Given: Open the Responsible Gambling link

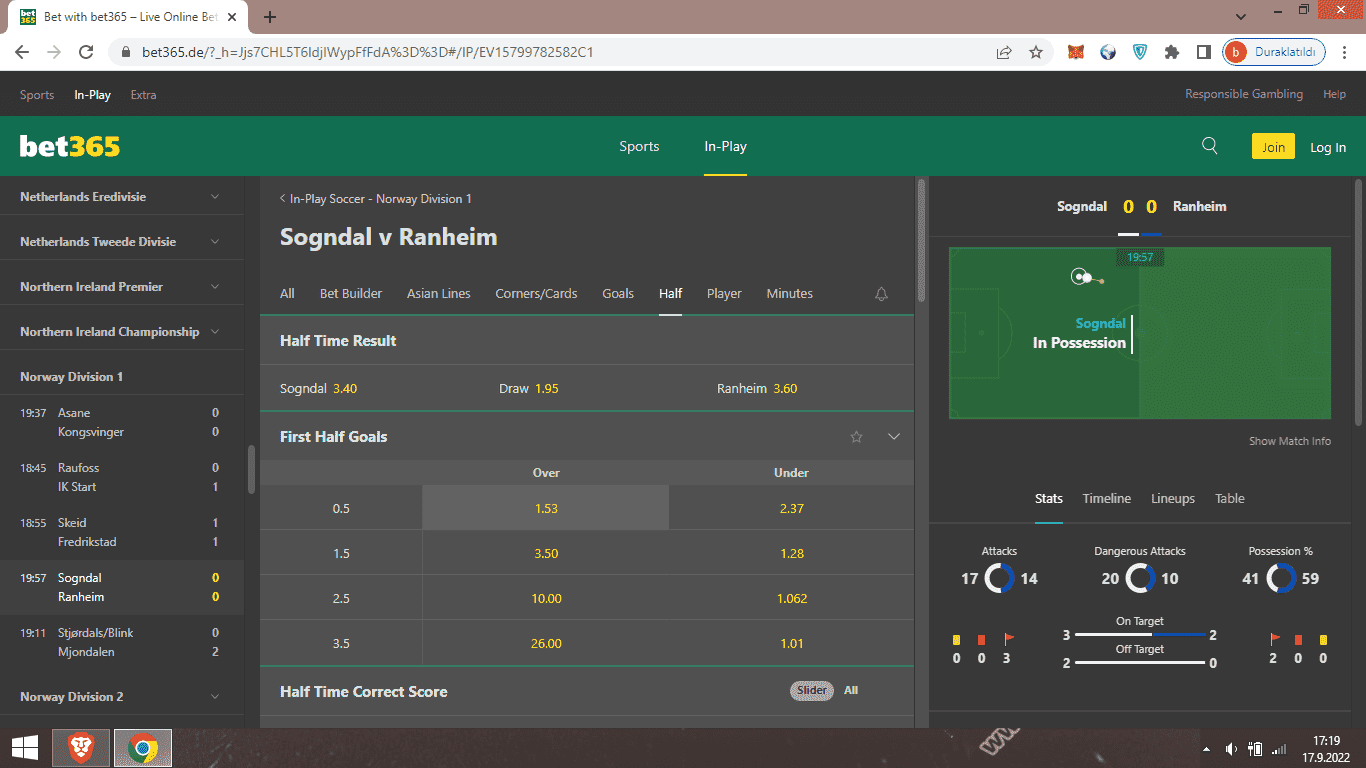Looking at the screenshot, I should tap(1244, 94).
